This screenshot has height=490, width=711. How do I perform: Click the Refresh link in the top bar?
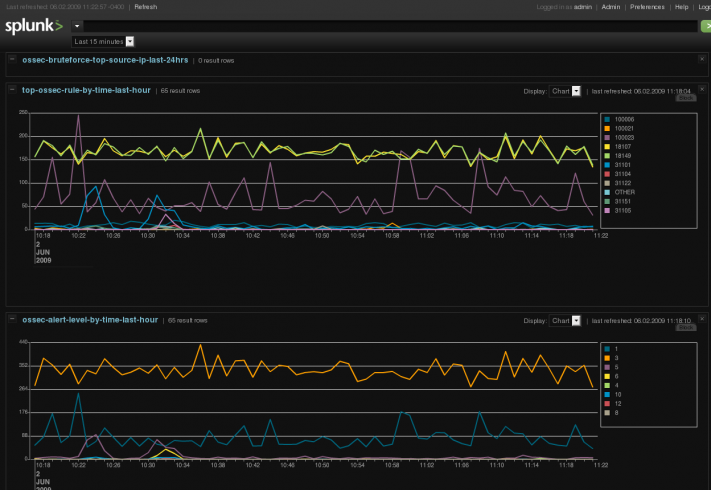[146, 7]
